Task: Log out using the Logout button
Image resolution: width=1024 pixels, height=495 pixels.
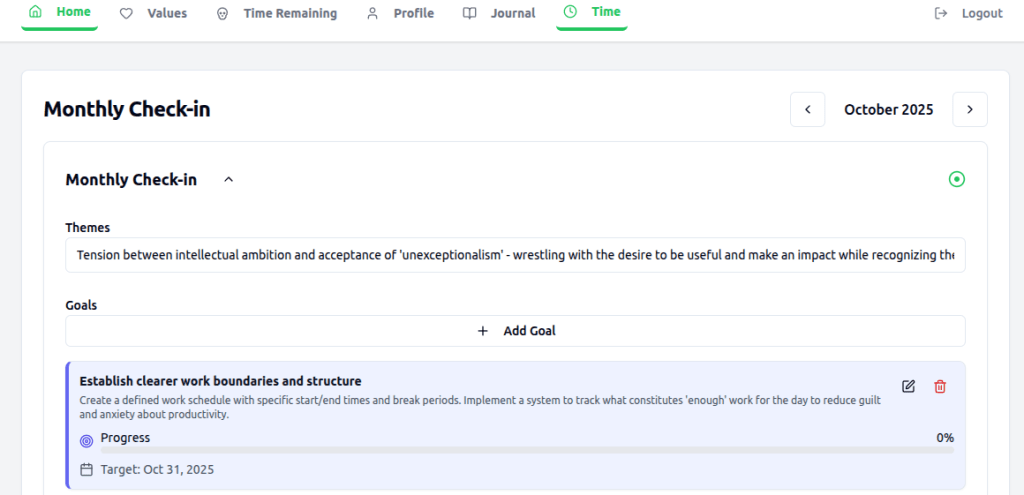Action: point(968,14)
